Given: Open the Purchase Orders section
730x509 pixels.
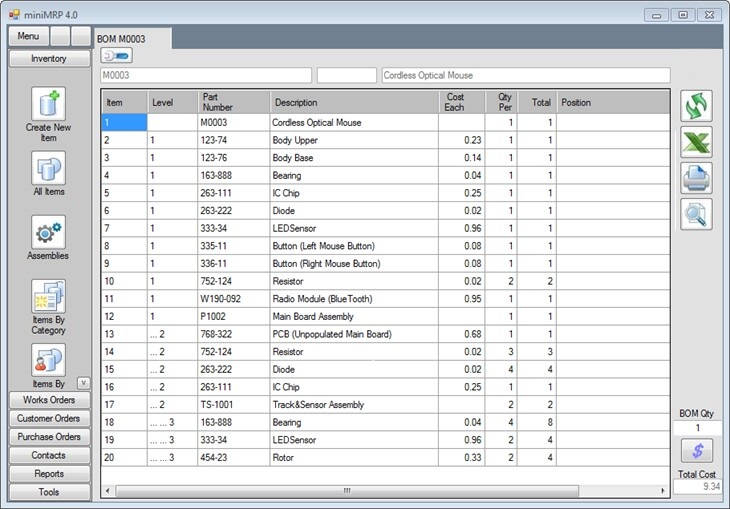Looking at the screenshot, I should coord(49,437).
